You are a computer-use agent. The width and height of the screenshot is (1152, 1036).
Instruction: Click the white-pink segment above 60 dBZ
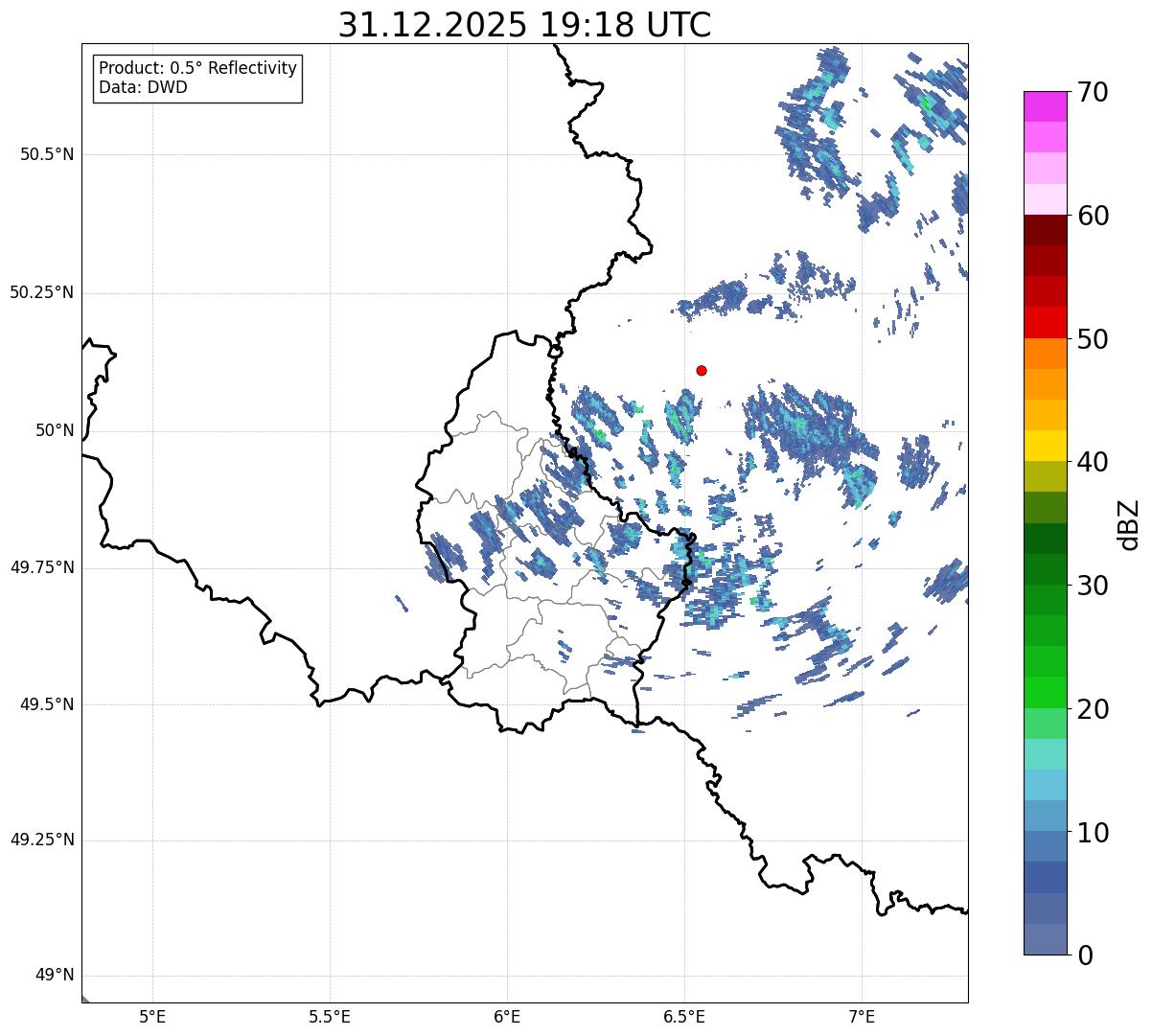pyautogui.click(x=1046, y=199)
